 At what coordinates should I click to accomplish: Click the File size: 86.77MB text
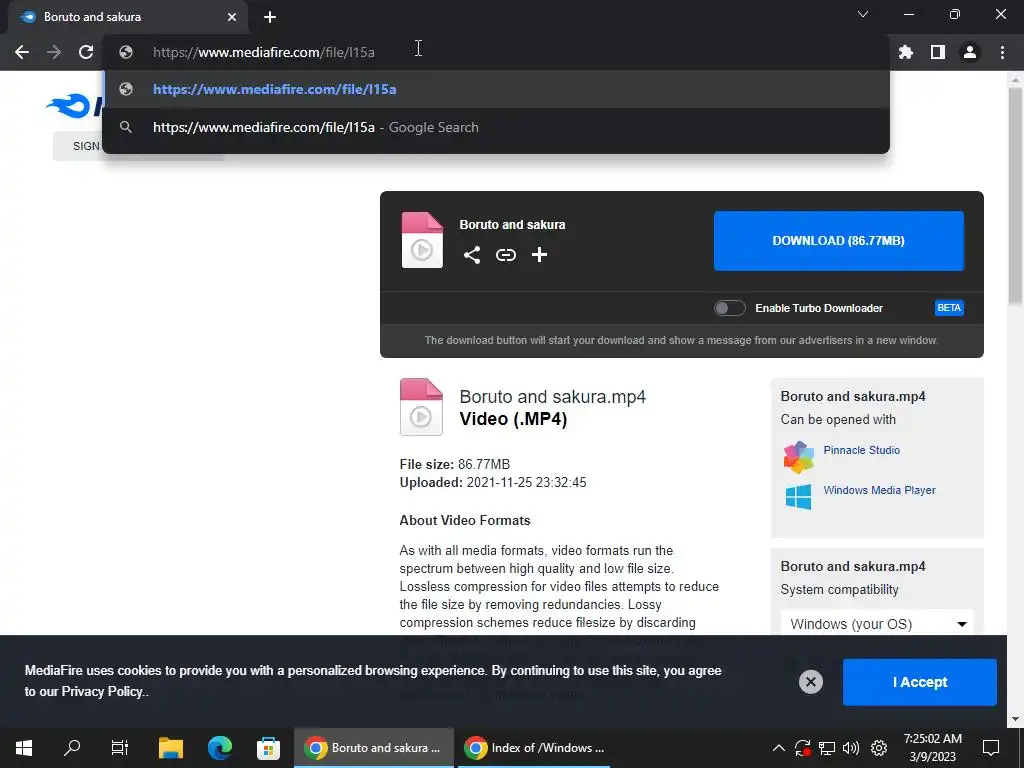click(x=455, y=464)
